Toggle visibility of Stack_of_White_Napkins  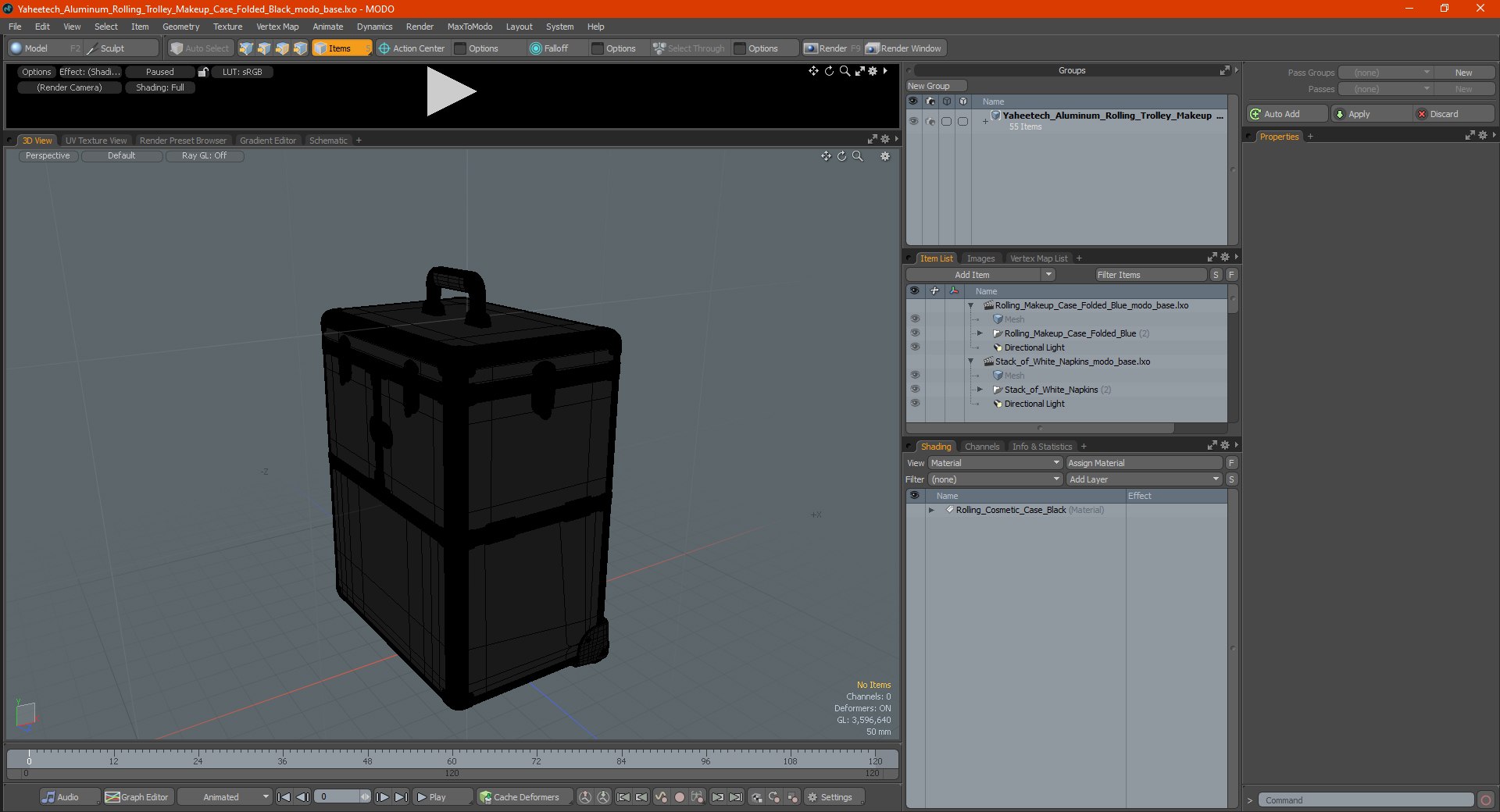coord(914,390)
